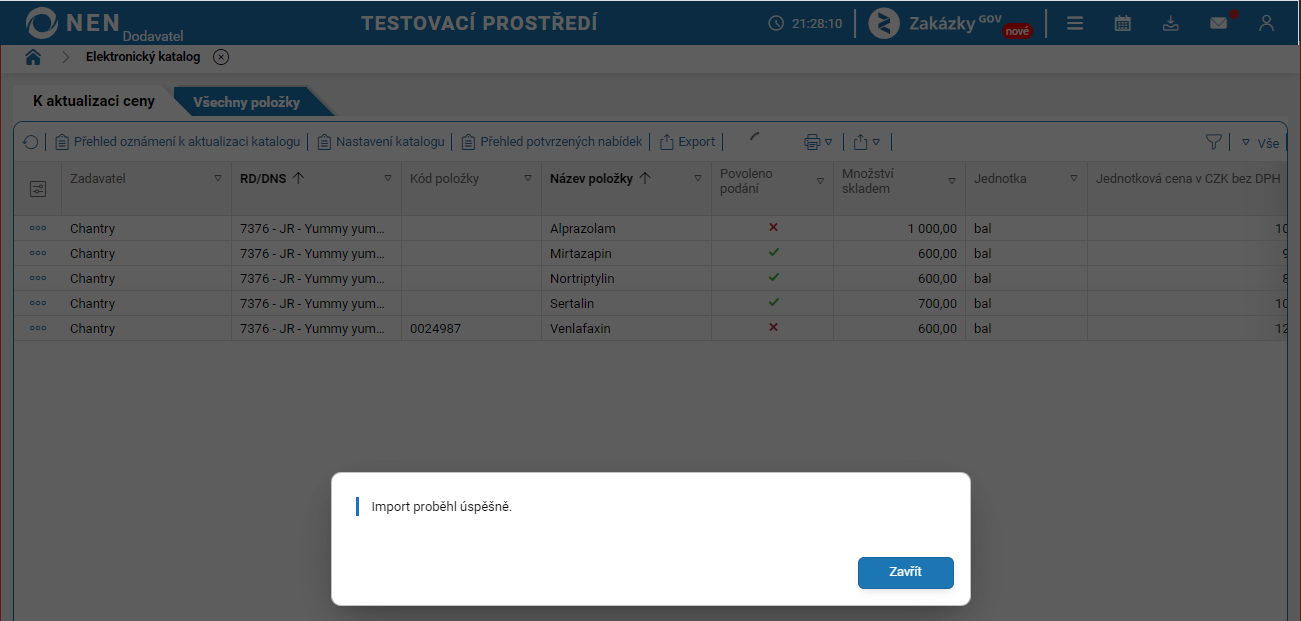Screen dimensions: 1301x621
Task: Open the row actions menu for Nortriptylin
Action: (x=38, y=278)
